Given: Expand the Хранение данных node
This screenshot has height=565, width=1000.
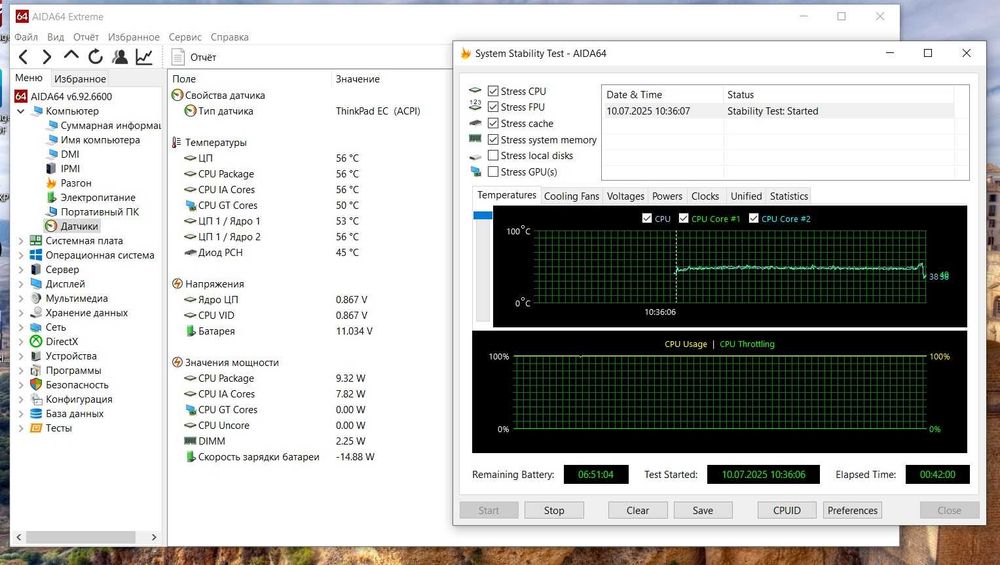Looking at the screenshot, I should coord(20,312).
